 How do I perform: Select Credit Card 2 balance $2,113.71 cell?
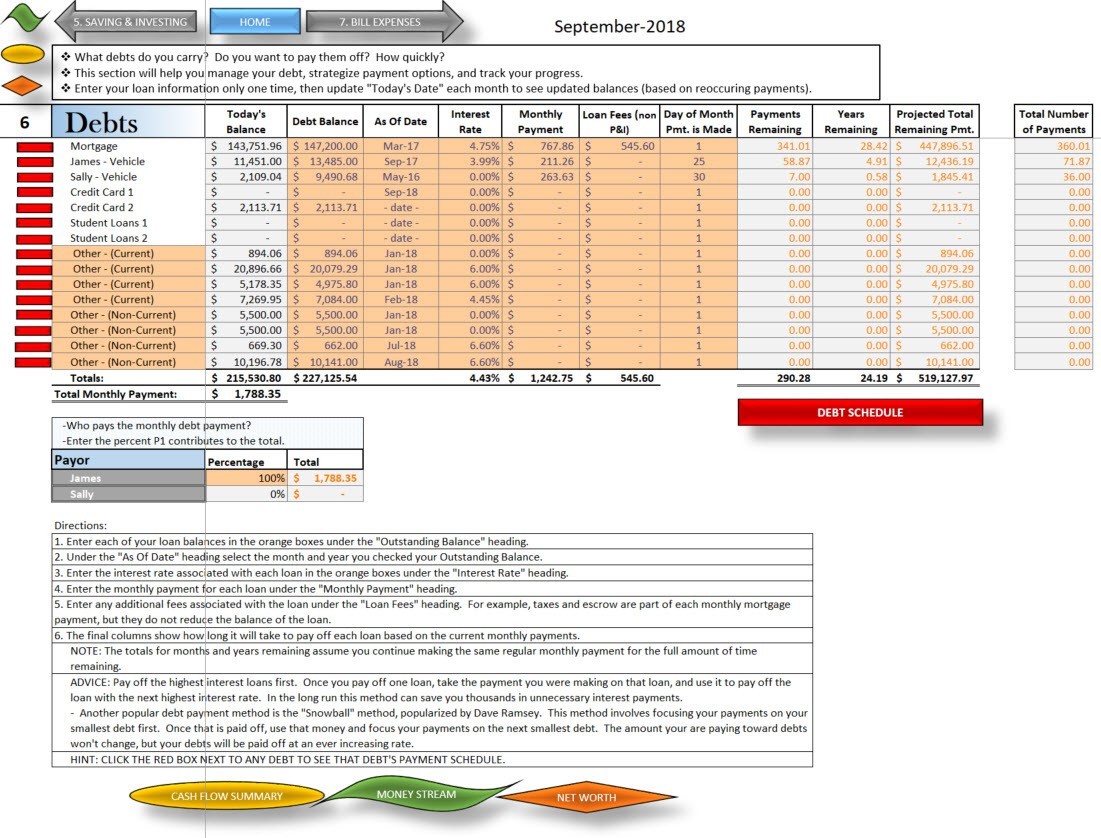325,208
